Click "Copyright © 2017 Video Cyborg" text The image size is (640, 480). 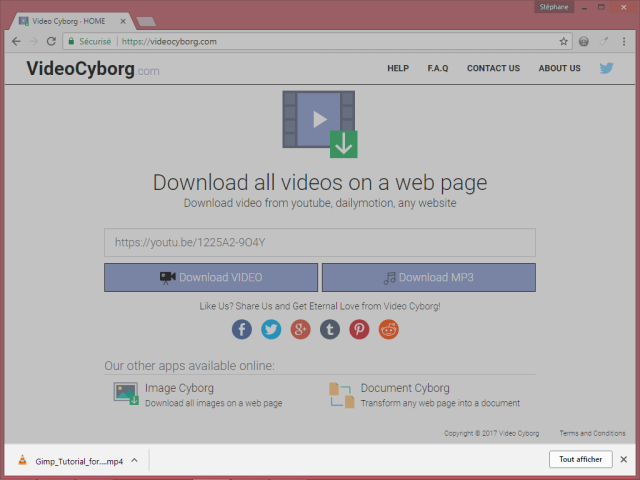491,433
